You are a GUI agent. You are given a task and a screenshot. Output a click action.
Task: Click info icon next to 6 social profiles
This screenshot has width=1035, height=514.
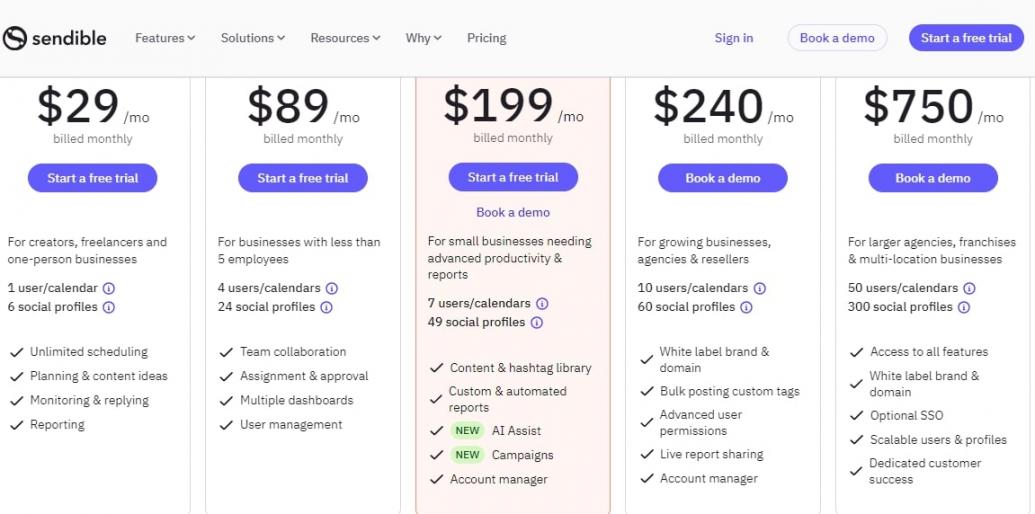(109, 307)
